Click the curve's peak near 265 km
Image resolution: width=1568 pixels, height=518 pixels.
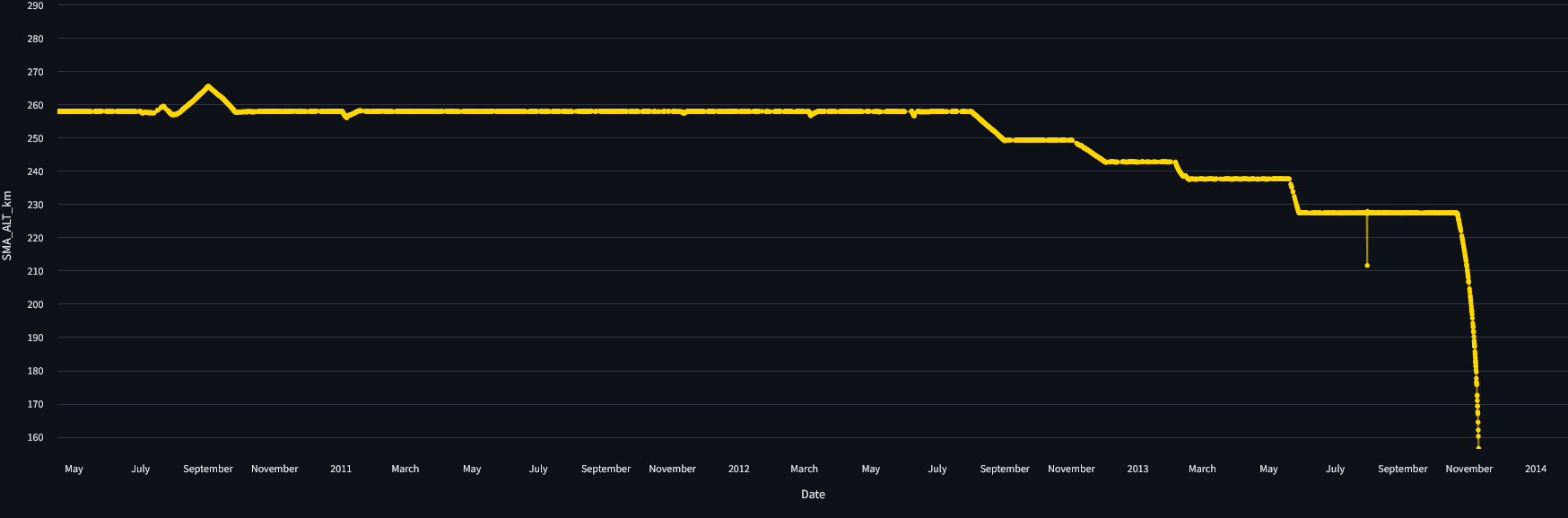coord(208,86)
